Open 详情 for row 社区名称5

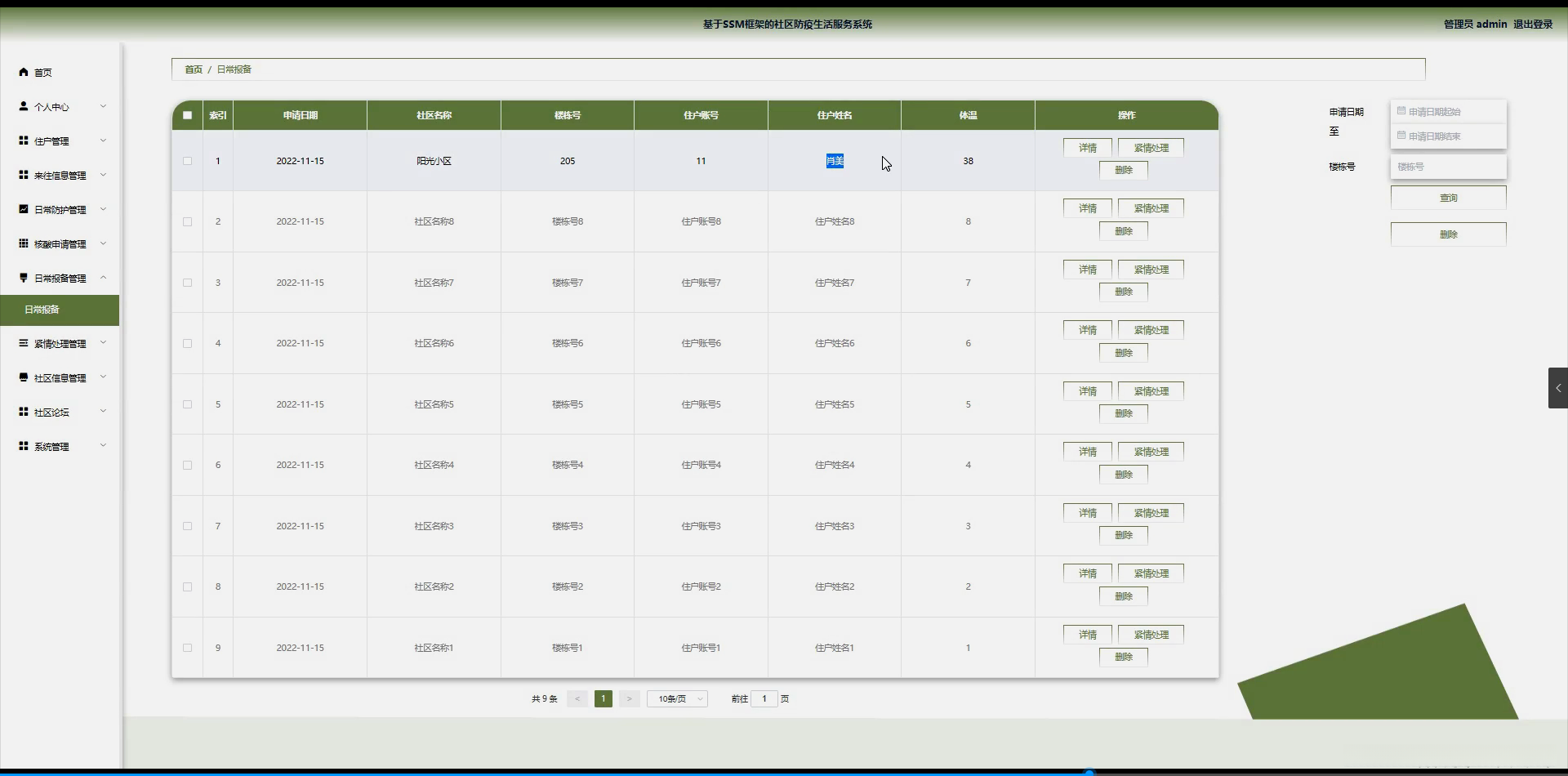(1088, 391)
